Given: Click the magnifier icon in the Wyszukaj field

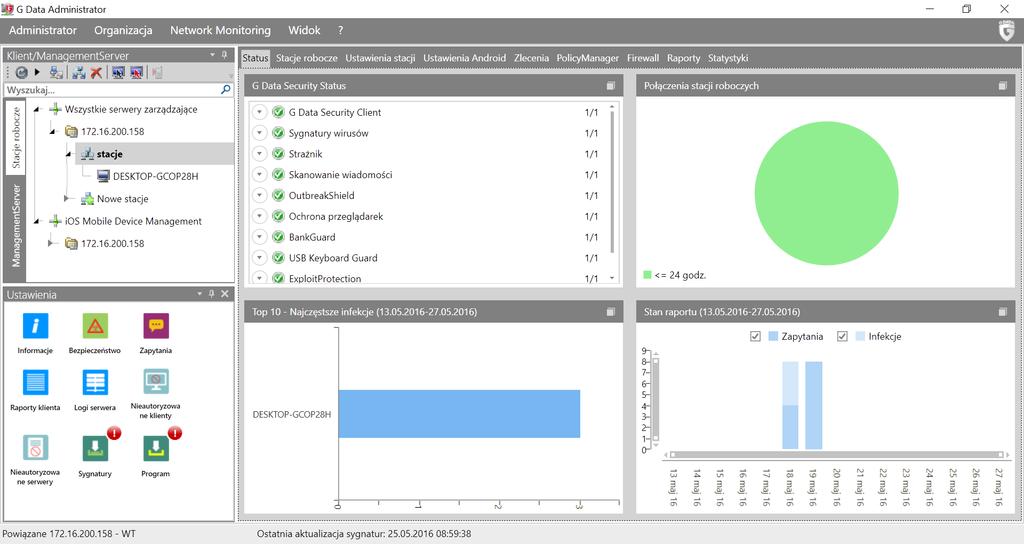Looking at the screenshot, I should point(226,89).
